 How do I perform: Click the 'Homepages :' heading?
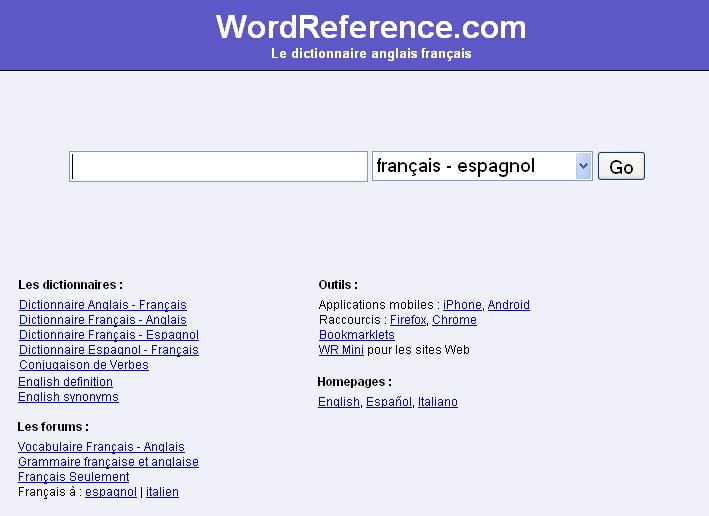(354, 382)
